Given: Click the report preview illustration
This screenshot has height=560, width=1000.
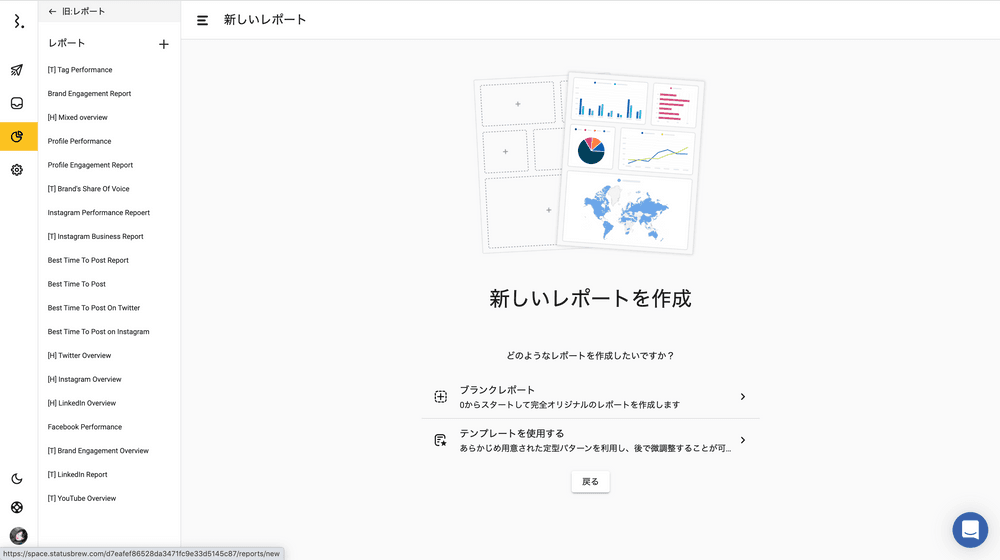Looking at the screenshot, I should (589, 162).
